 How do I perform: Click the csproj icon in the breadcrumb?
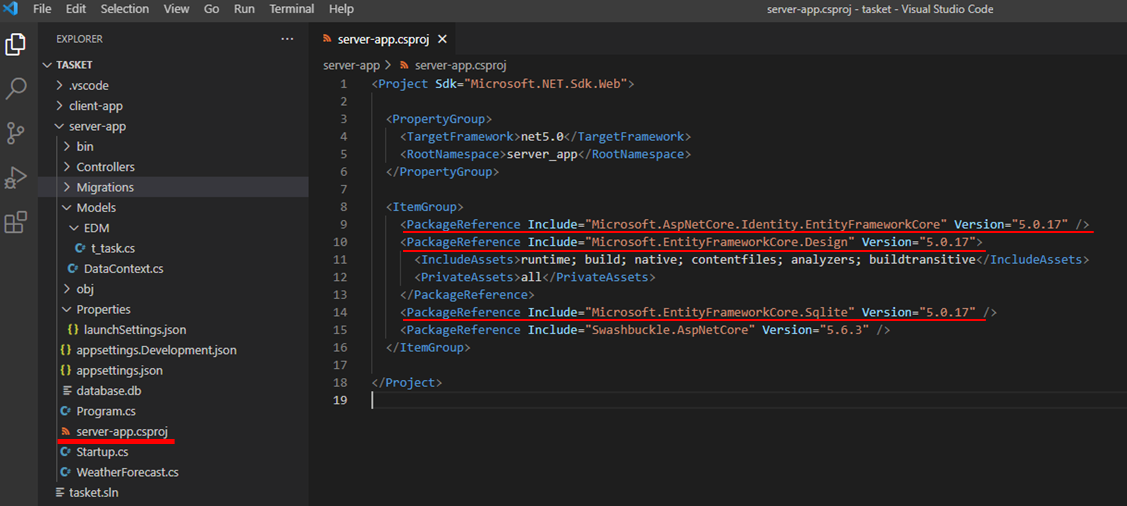click(x=404, y=65)
